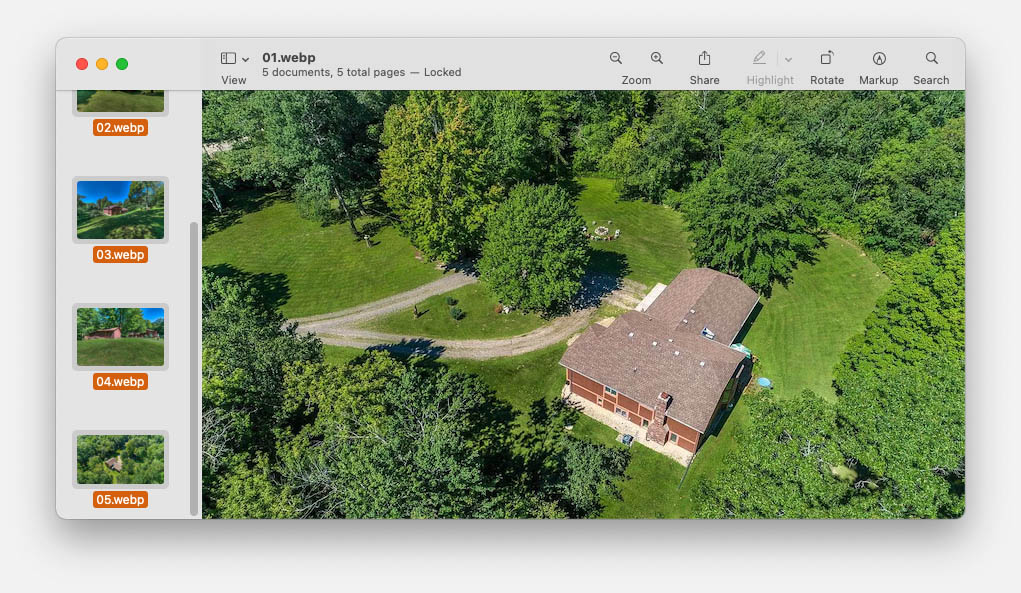Toggle the sidebar View icon
This screenshot has height=593, width=1021.
(x=228, y=59)
